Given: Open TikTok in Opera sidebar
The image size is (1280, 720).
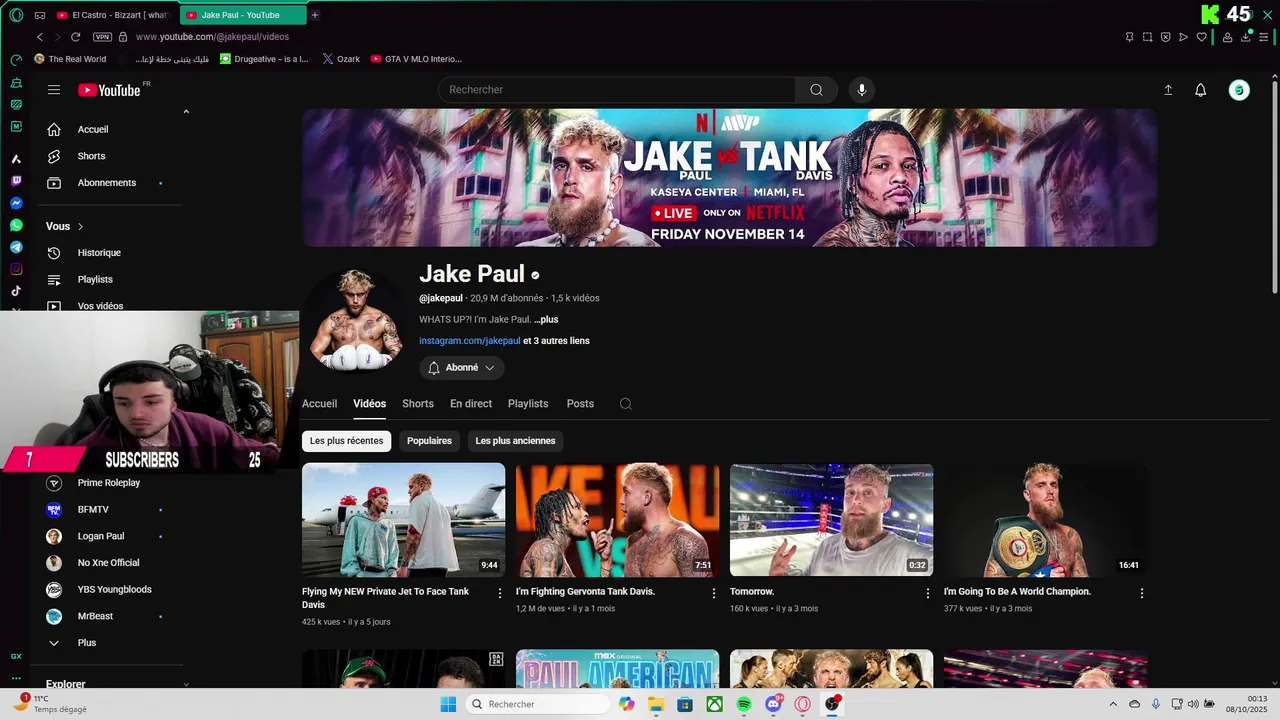Looking at the screenshot, I should (x=16, y=291).
